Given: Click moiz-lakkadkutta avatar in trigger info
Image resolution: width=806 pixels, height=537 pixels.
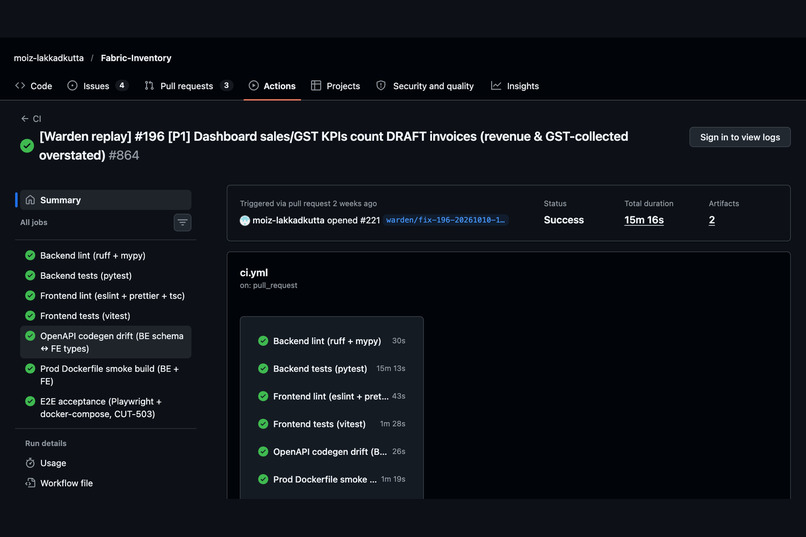Looking at the screenshot, I should click(245, 220).
